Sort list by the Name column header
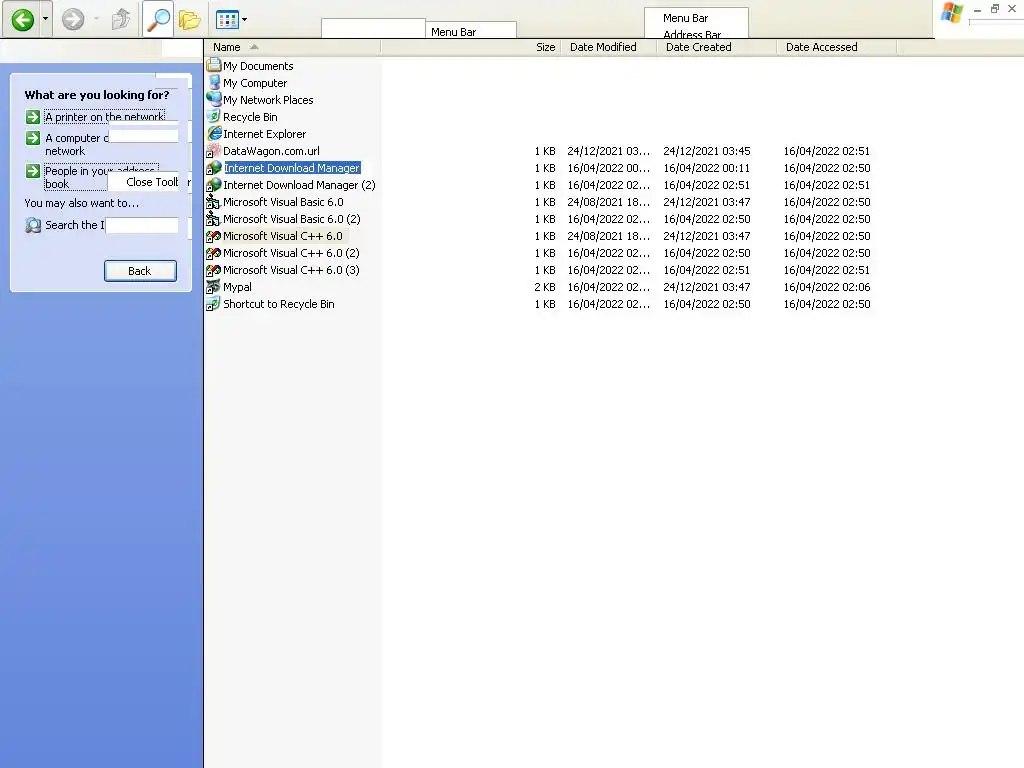Image resolution: width=1024 pixels, height=768 pixels. (x=292, y=47)
